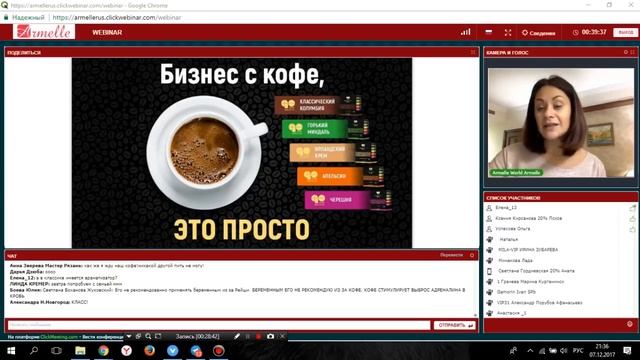This screenshot has width=640, height=360.
Task: Click the browser address bar URL
Action: tap(117, 18)
